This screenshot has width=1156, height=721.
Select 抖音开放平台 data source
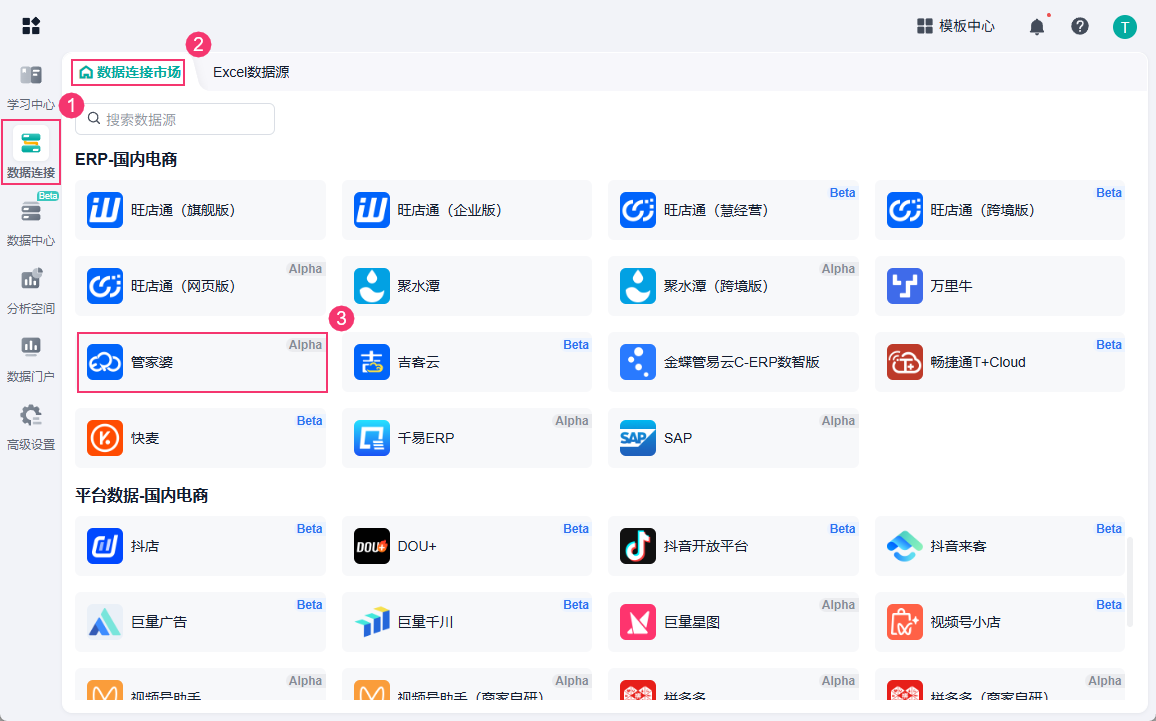pyautogui.click(x=734, y=546)
